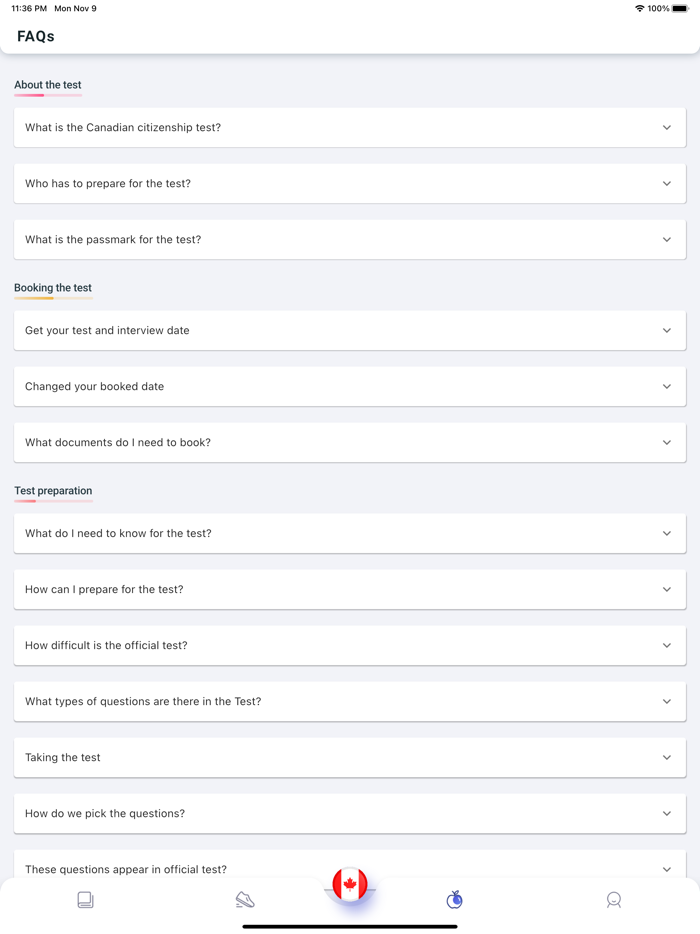Open the timed test stopwatch icon
Image resolution: width=700 pixels, height=934 pixels.
[x=453, y=899]
